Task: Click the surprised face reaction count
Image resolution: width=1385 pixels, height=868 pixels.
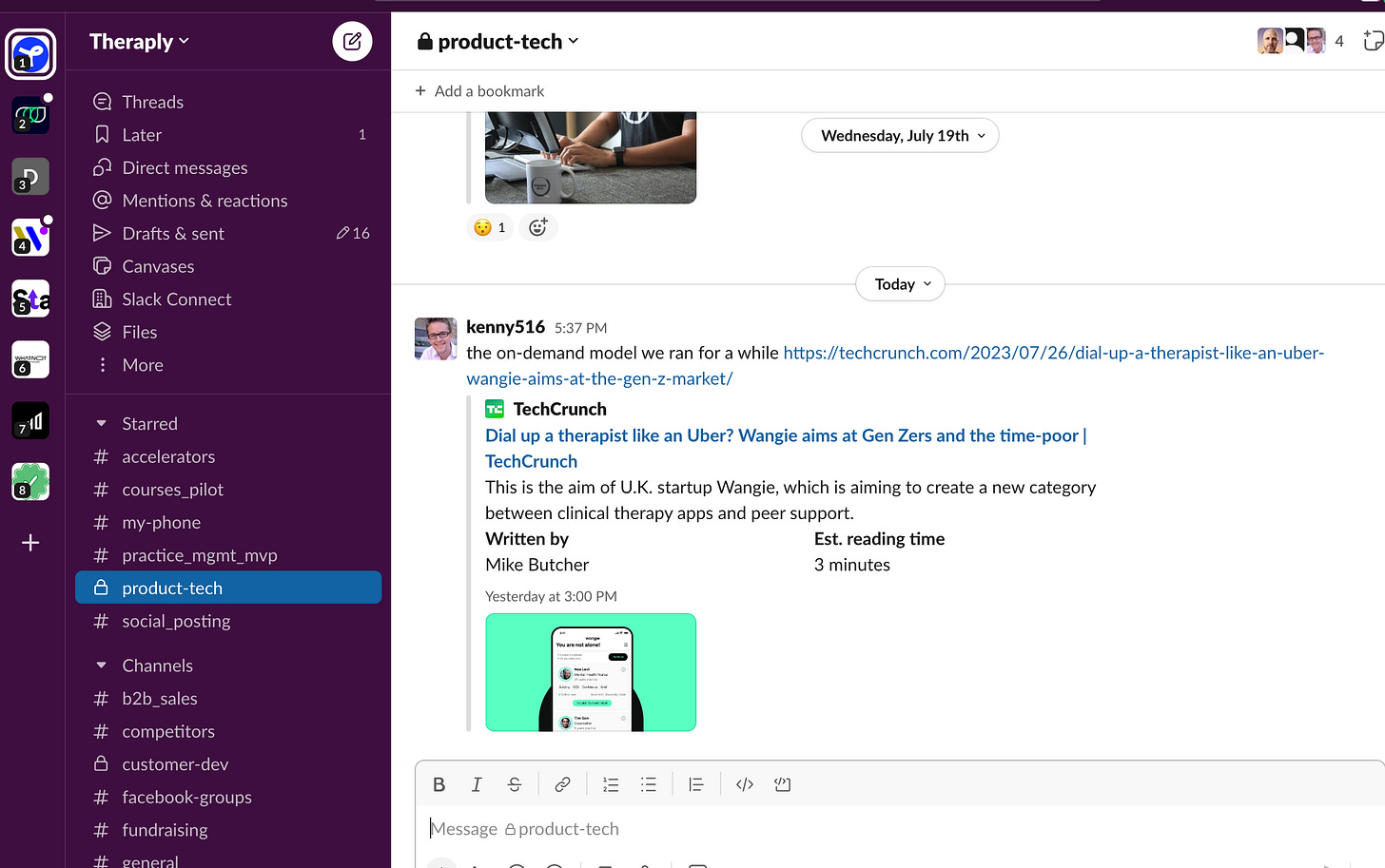Action: pos(490,227)
